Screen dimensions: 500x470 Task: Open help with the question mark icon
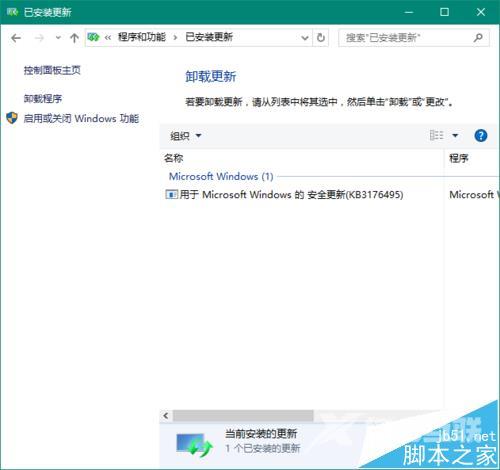coord(481,136)
